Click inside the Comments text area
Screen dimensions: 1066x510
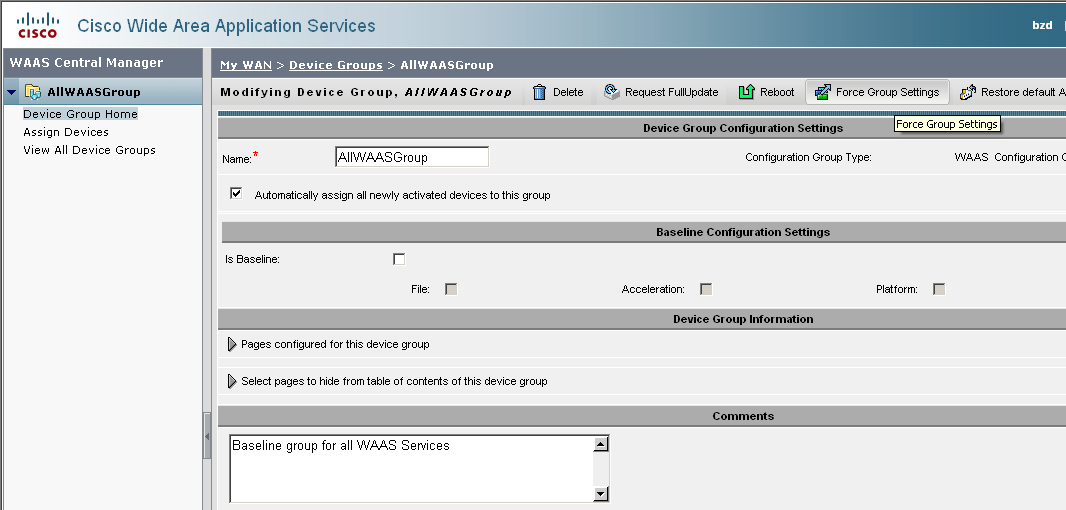(x=411, y=469)
